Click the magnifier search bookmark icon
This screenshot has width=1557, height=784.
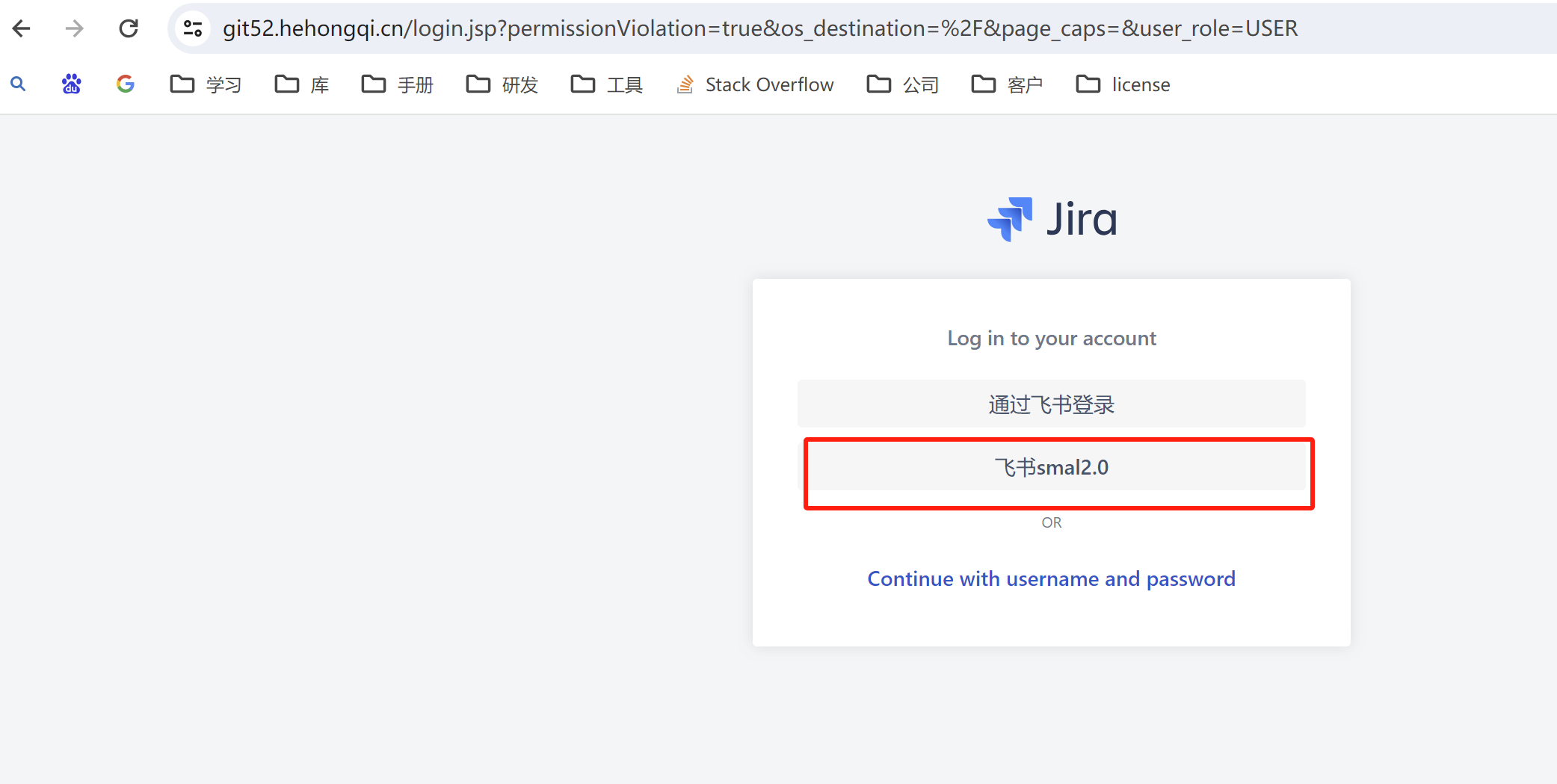click(18, 84)
